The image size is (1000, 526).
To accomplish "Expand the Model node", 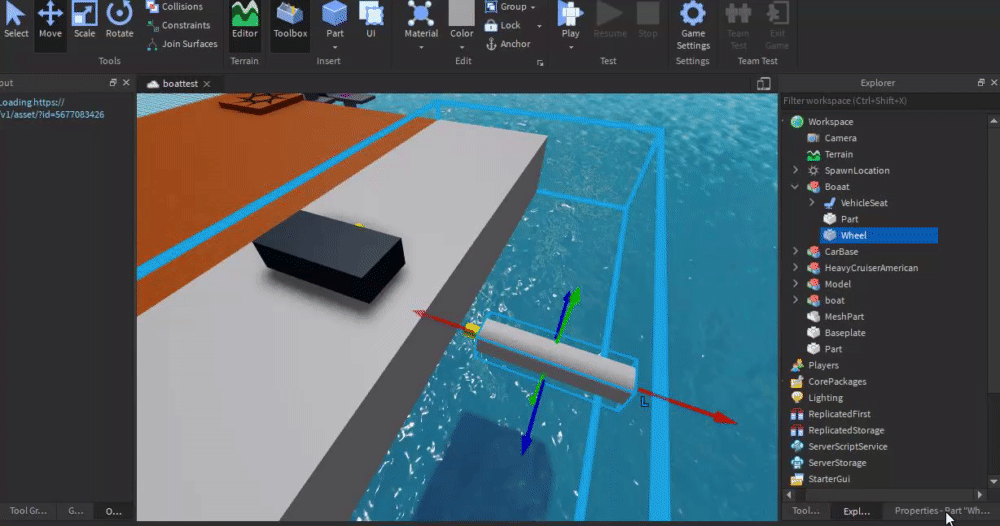I will pyautogui.click(x=795, y=284).
